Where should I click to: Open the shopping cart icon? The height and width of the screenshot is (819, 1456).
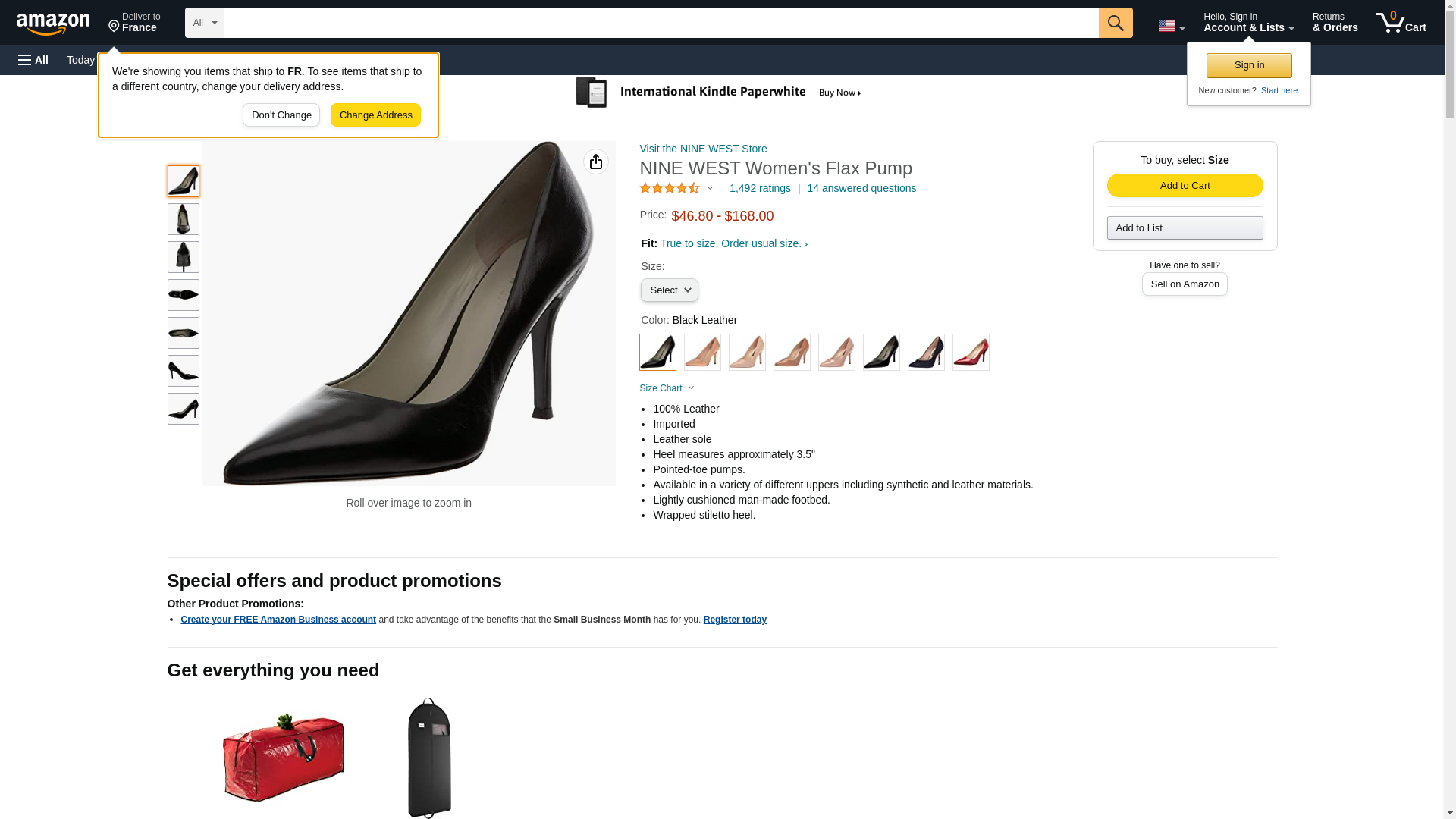point(1401,23)
